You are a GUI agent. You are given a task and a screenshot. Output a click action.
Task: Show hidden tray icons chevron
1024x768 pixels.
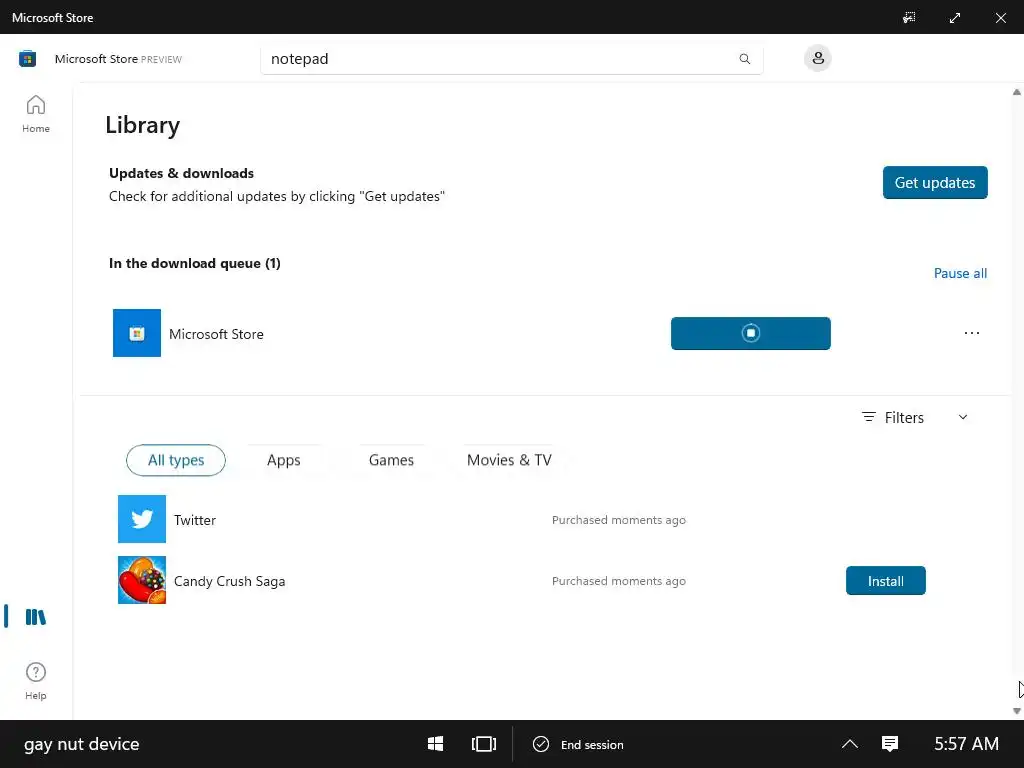(x=850, y=744)
